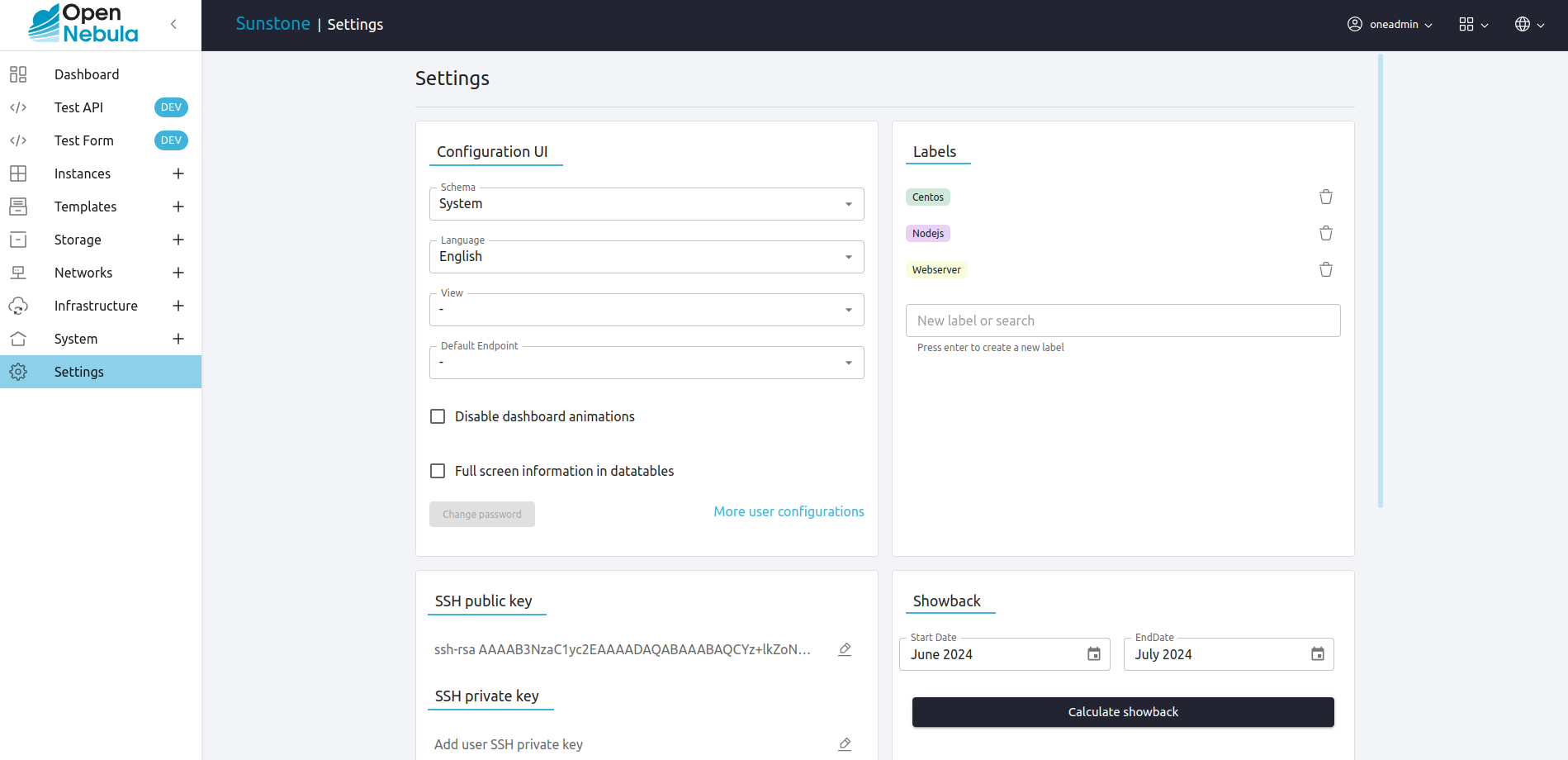1568x760 pixels.
Task: Click the Storage sidebar icon
Action: coord(18,240)
